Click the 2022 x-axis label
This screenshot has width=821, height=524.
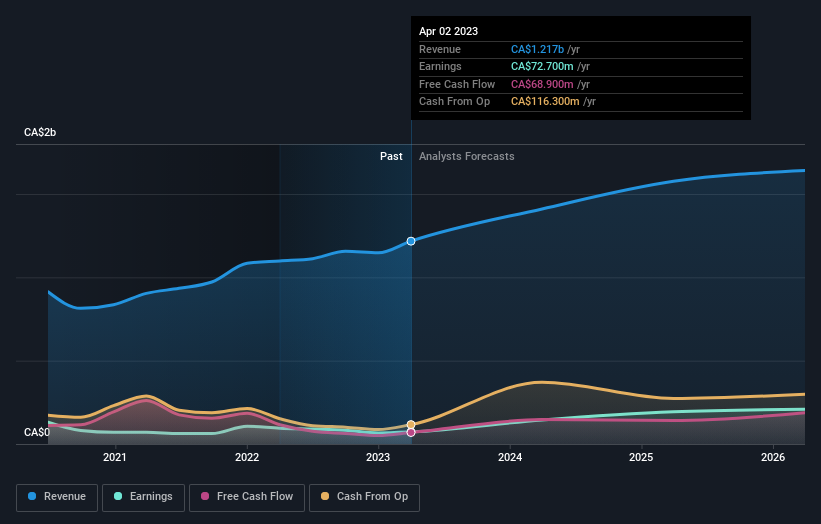(247, 457)
